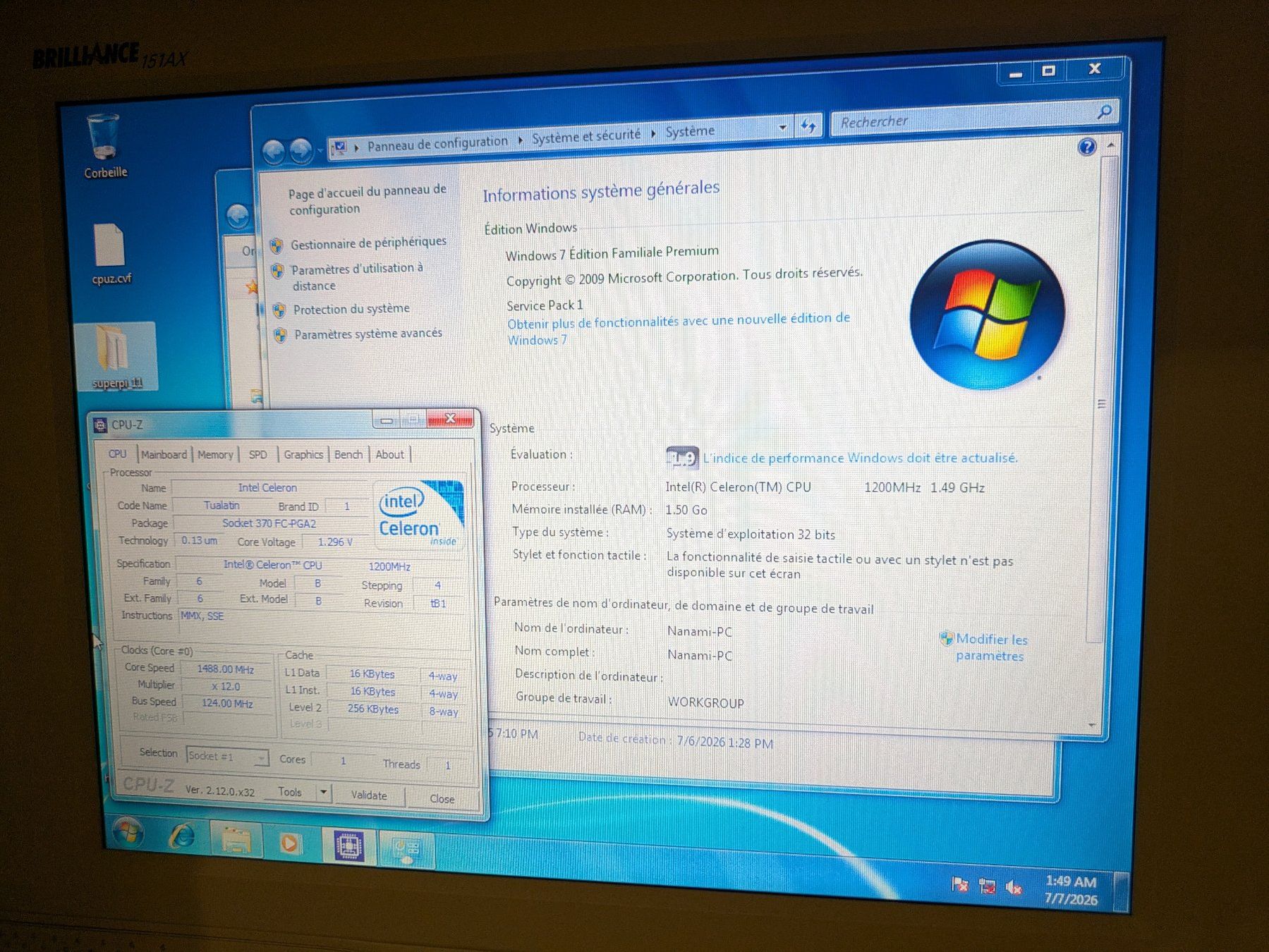Select the superpi_11 folder on desktop
This screenshot has width=1269, height=952.
[116, 357]
